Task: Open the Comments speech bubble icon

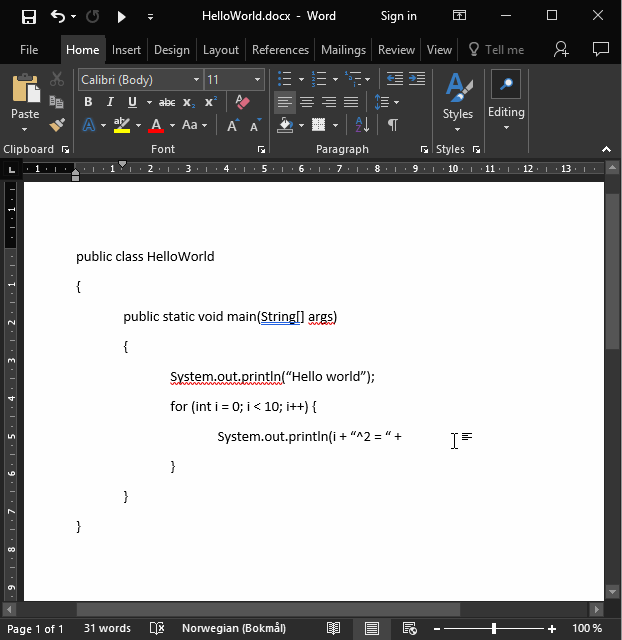Action: (x=600, y=49)
